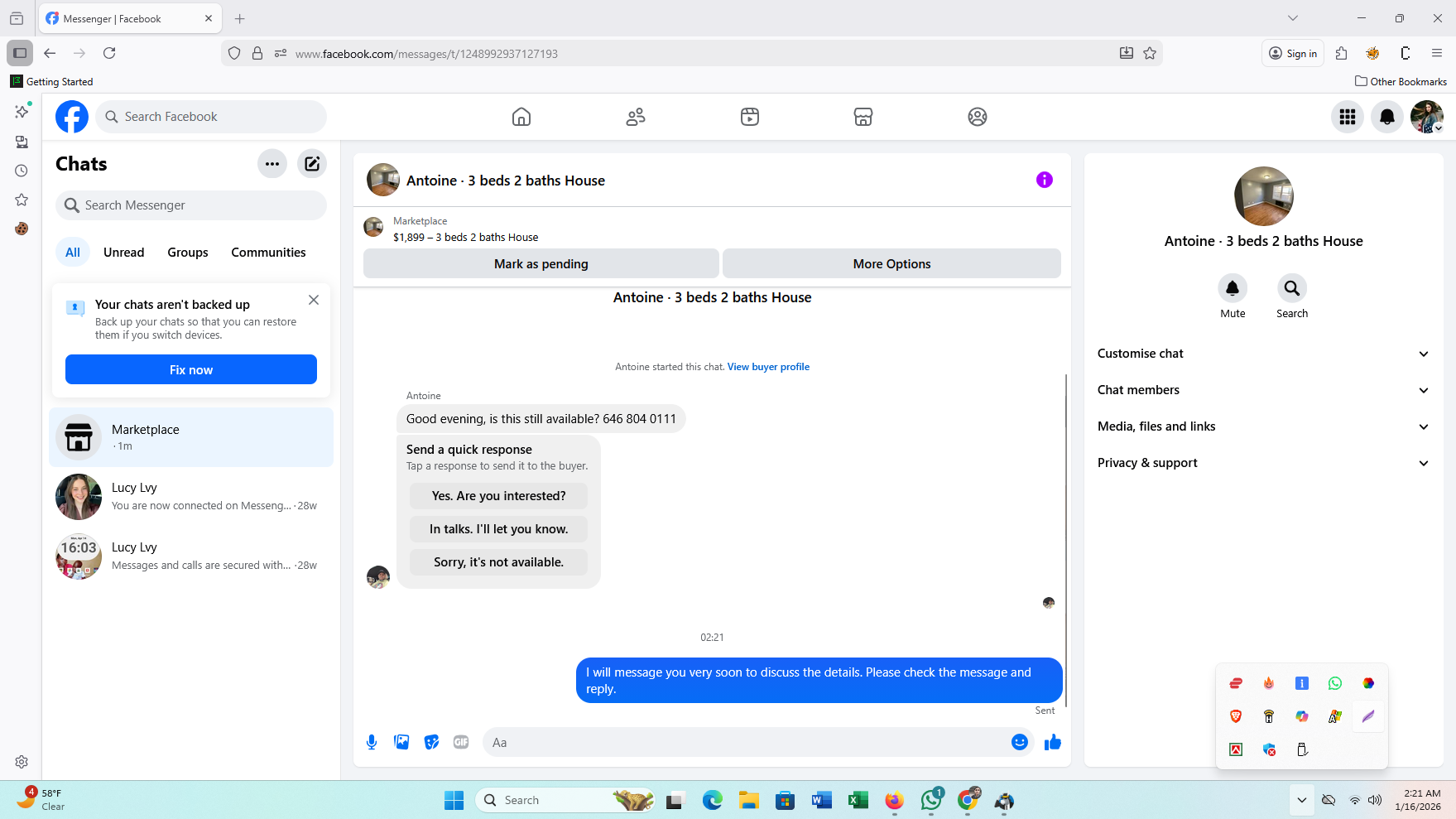Expand Privacy & support section
Viewport: 1456px width, 819px height.
[x=1263, y=463]
